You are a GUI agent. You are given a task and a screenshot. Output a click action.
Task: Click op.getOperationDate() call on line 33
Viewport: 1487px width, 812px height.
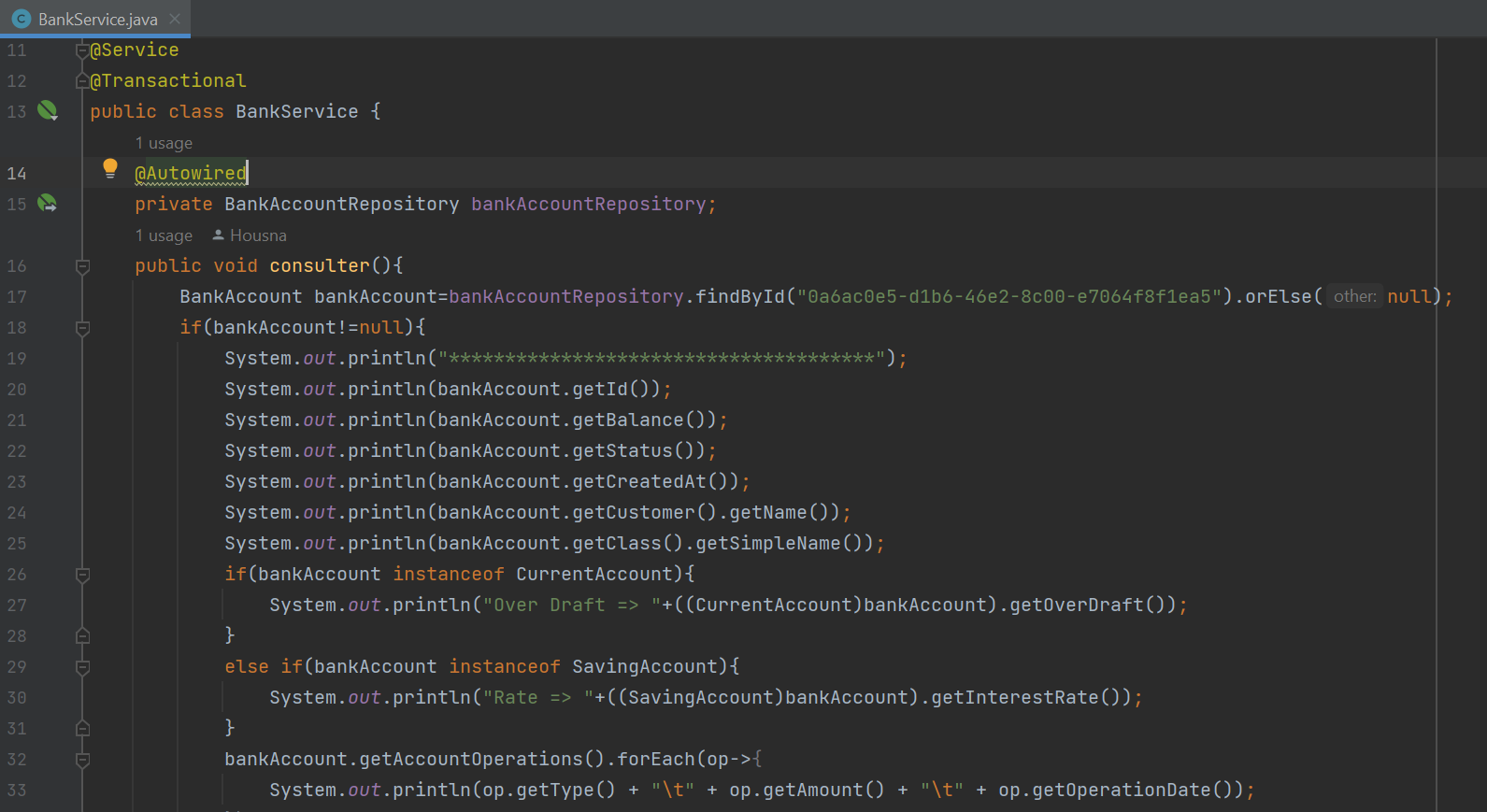(x=1116, y=790)
